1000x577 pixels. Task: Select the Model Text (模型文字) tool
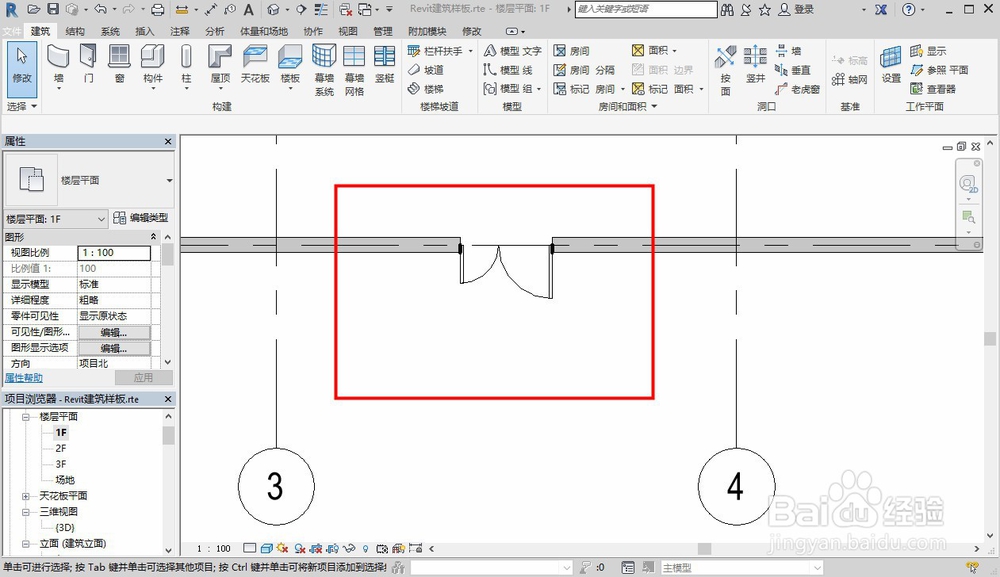pos(513,50)
